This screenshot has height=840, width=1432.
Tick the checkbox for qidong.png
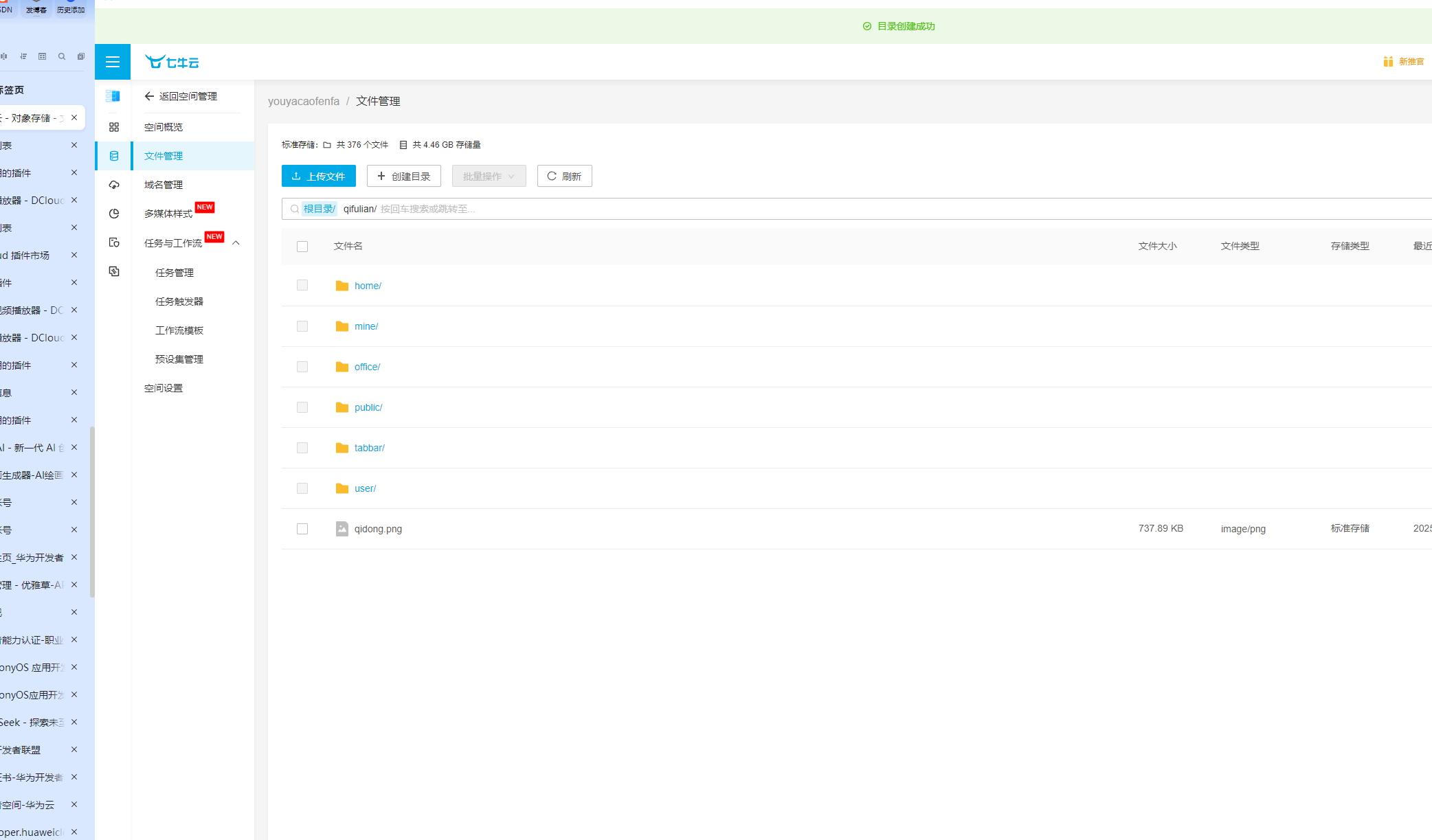point(302,529)
